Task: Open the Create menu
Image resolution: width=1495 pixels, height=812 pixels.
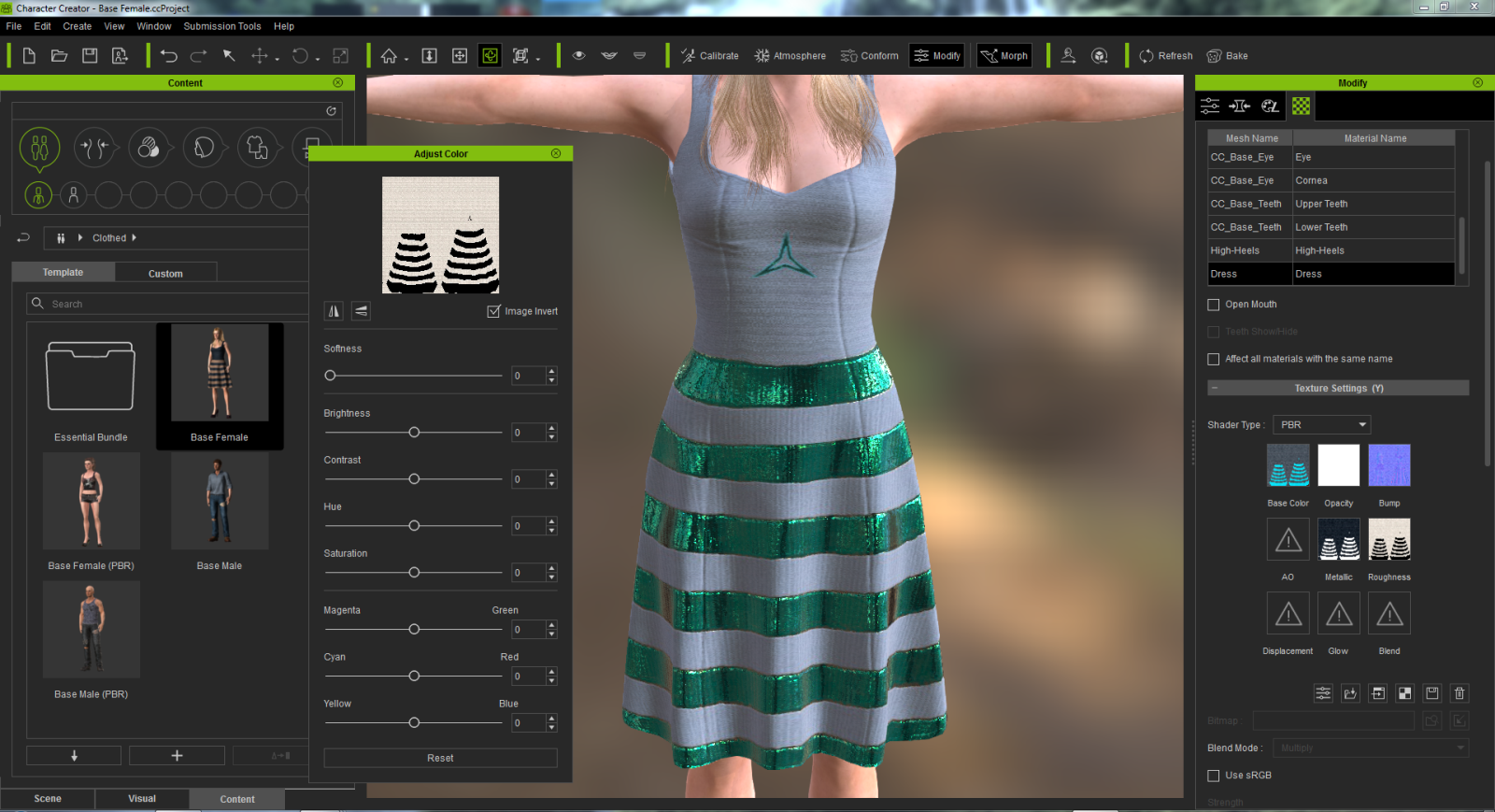Action: tap(78, 26)
